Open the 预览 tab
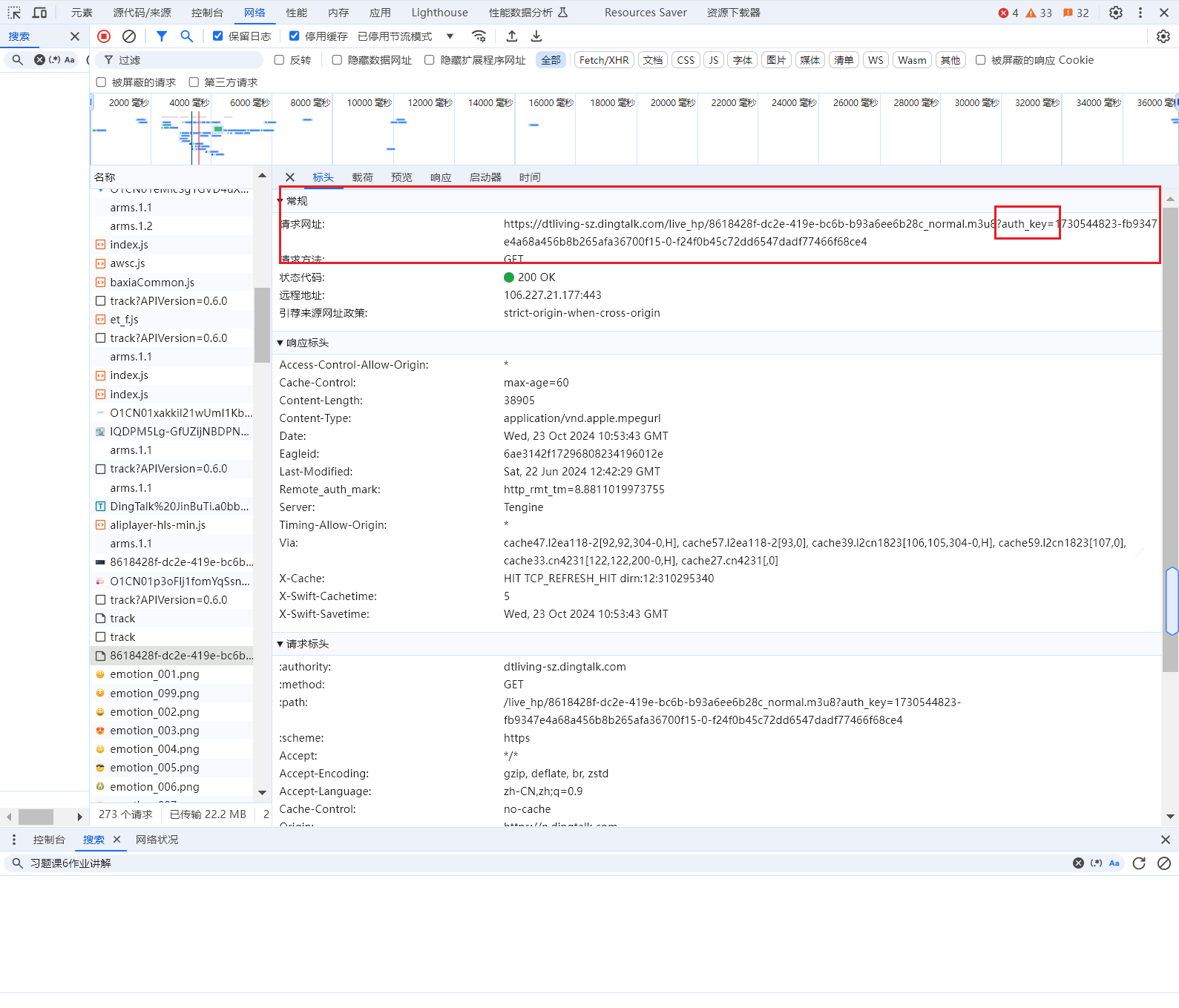The height and width of the screenshot is (1008, 1179). click(x=401, y=177)
